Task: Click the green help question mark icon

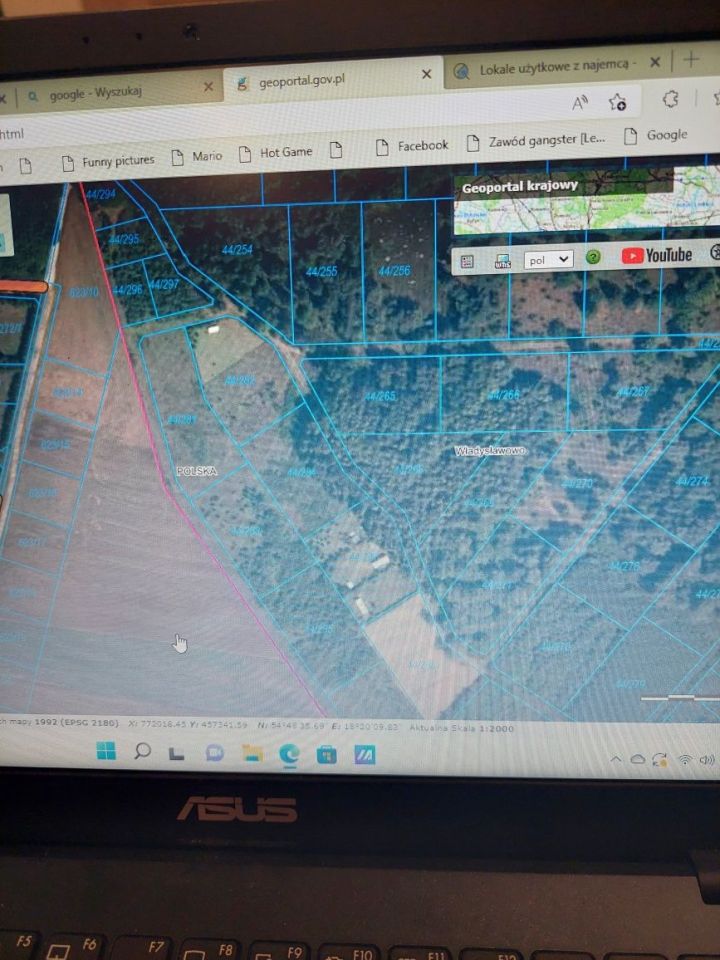Action: pos(593,257)
